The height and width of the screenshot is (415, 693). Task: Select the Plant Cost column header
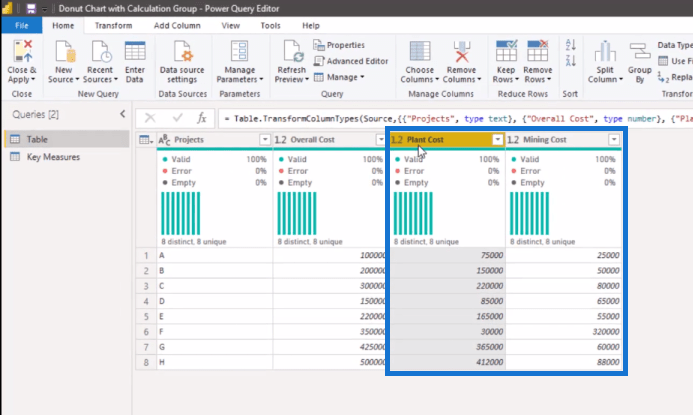click(447, 140)
